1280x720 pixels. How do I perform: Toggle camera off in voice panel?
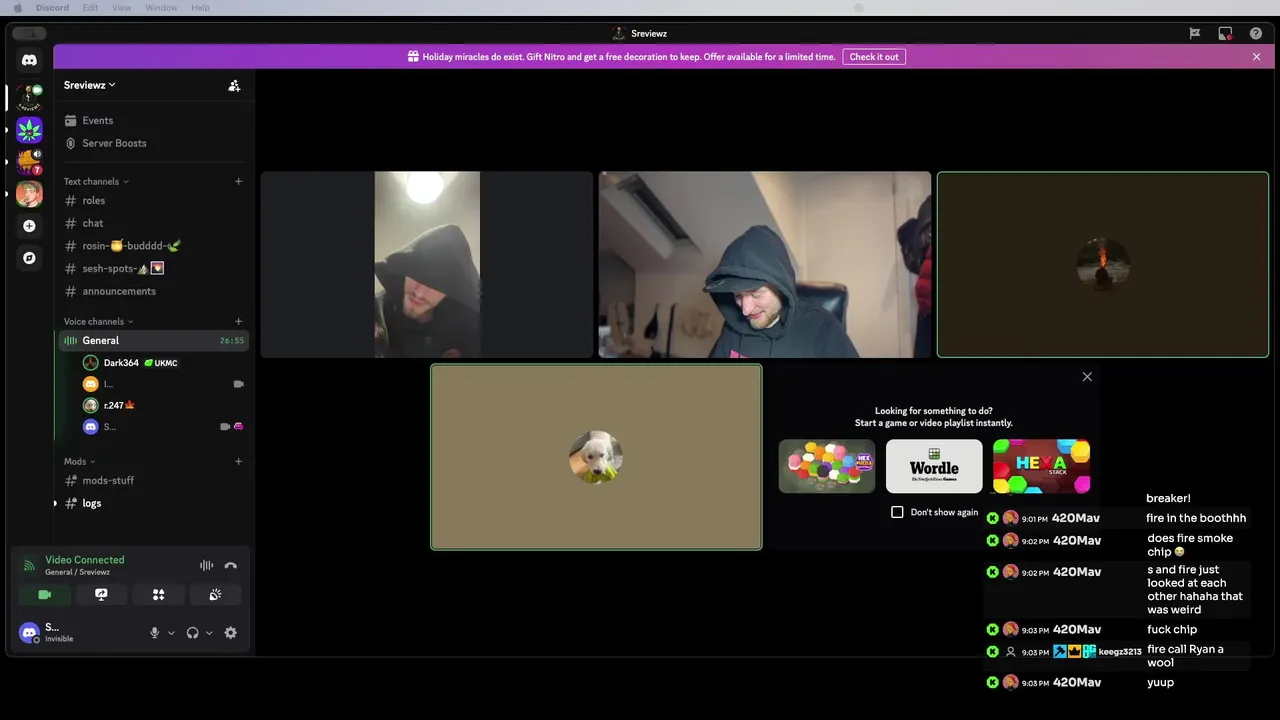pos(44,594)
